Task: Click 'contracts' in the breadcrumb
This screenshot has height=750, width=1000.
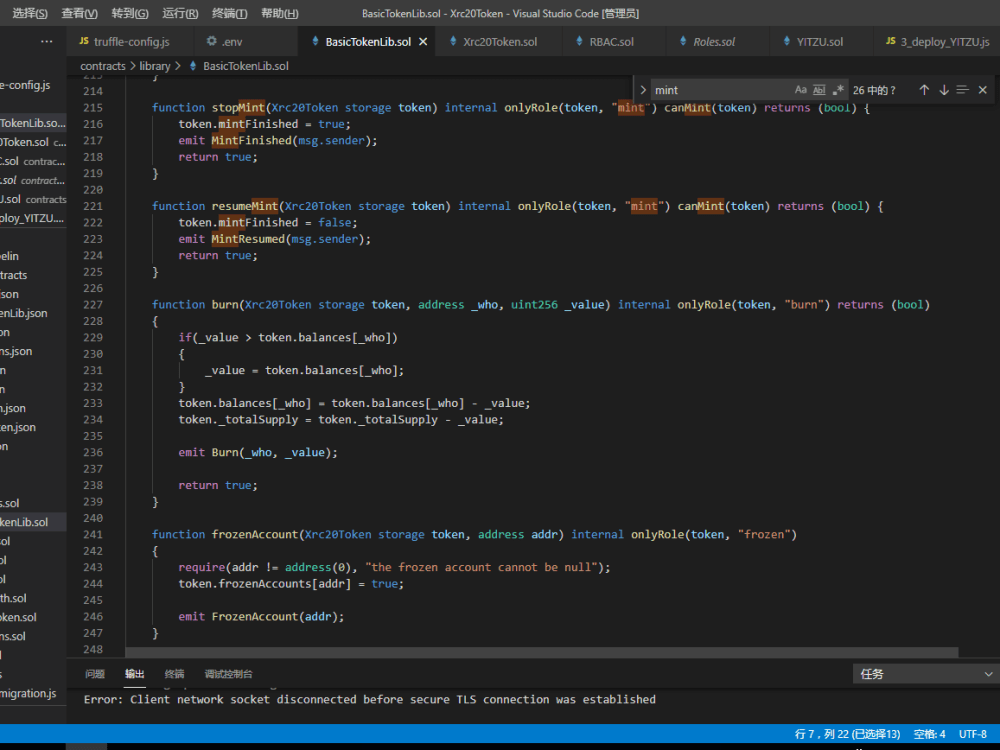Action: point(103,66)
